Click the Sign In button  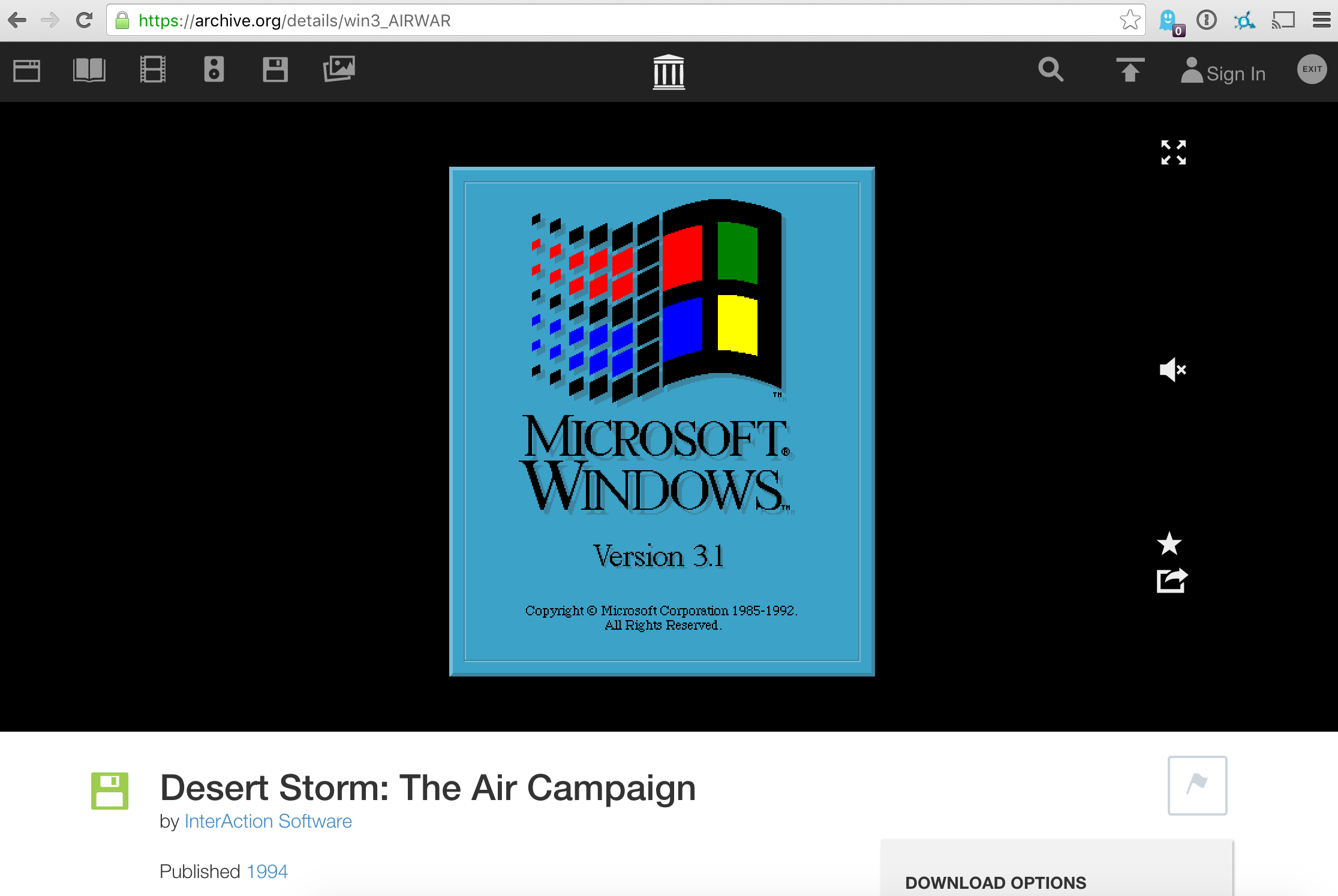pyautogui.click(x=1225, y=72)
